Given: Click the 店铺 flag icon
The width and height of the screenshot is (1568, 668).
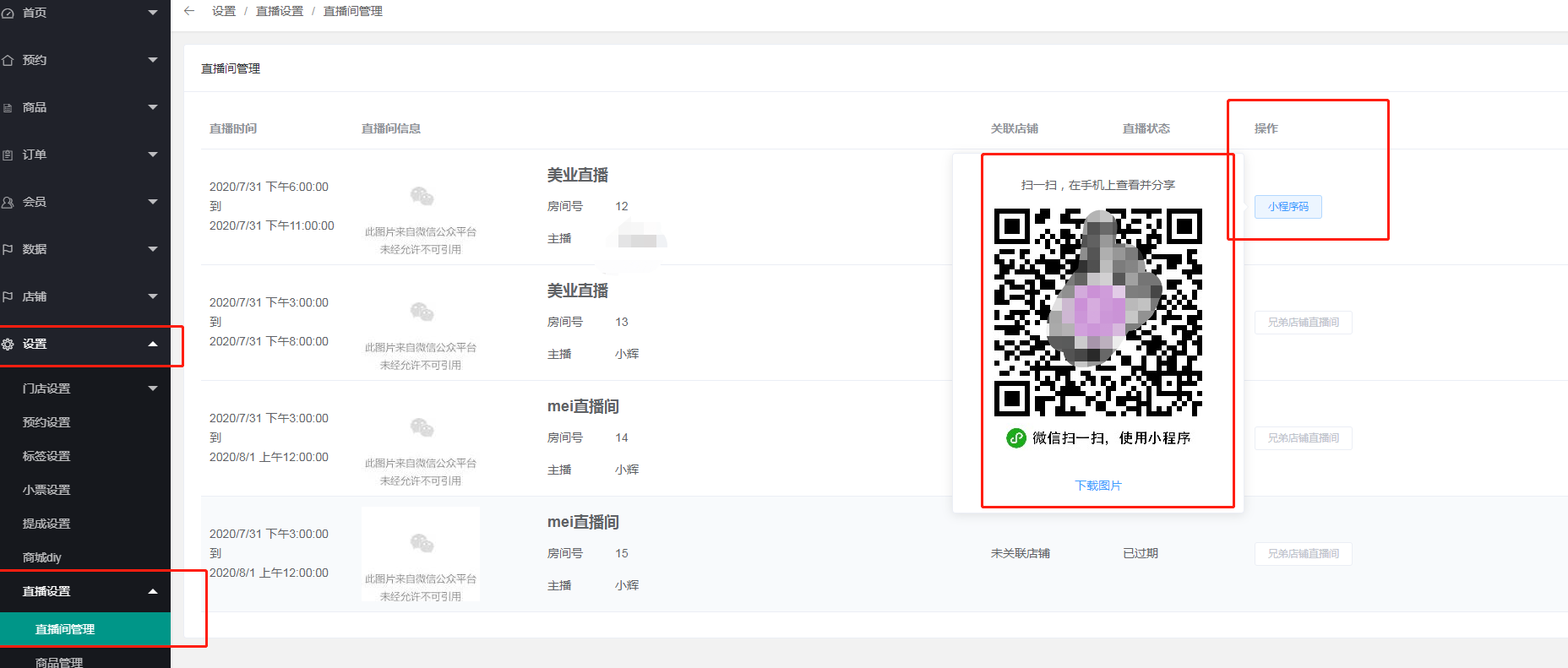Looking at the screenshot, I should point(8,296).
